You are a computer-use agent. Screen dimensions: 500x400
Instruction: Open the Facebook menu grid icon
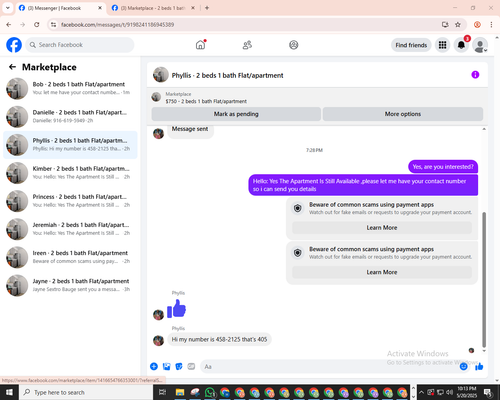tap(442, 45)
